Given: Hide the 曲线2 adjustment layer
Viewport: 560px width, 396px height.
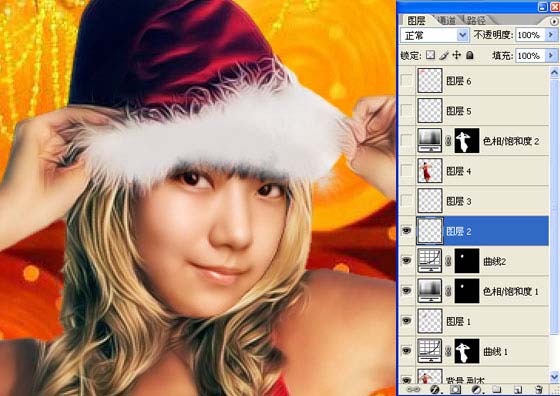Looking at the screenshot, I should tap(407, 261).
